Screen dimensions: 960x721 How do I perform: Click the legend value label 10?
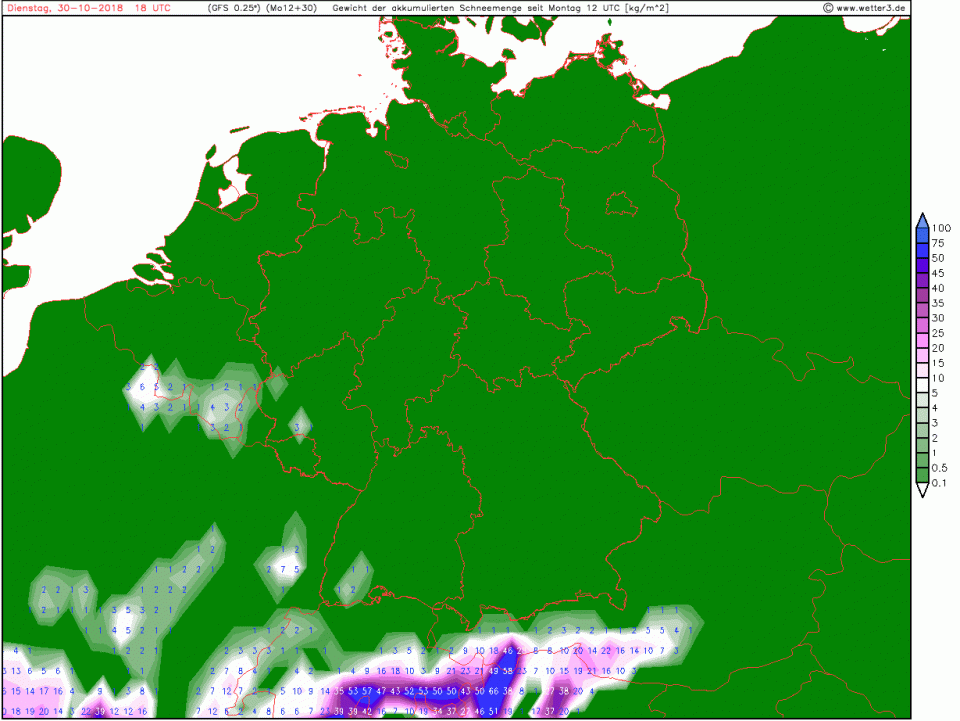(x=937, y=378)
